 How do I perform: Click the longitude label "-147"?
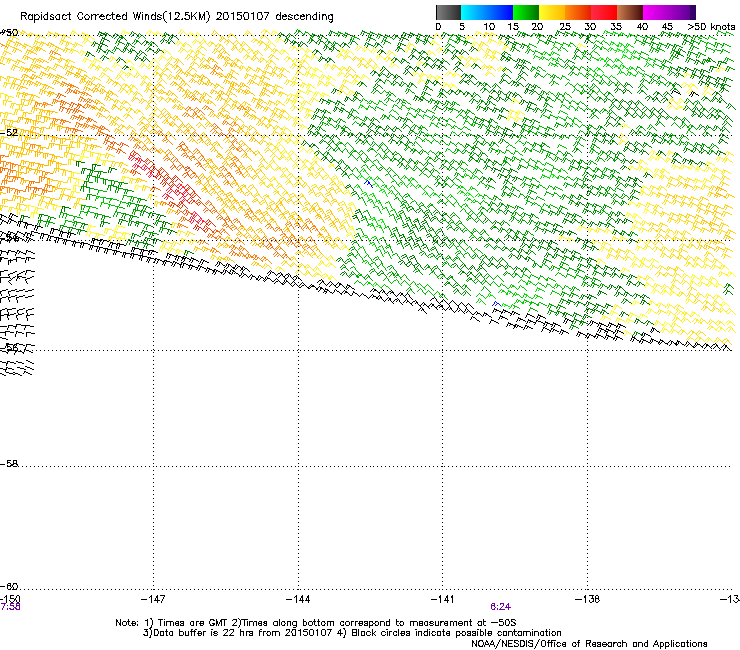click(153, 599)
